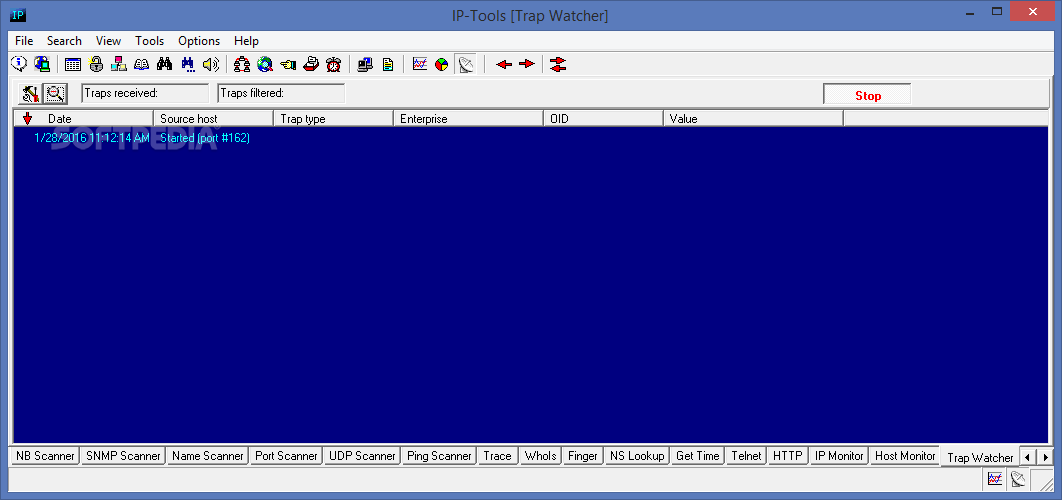Switch to the IP Monitor tab
Viewport: 1062px width, 500px height.
(839, 456)
